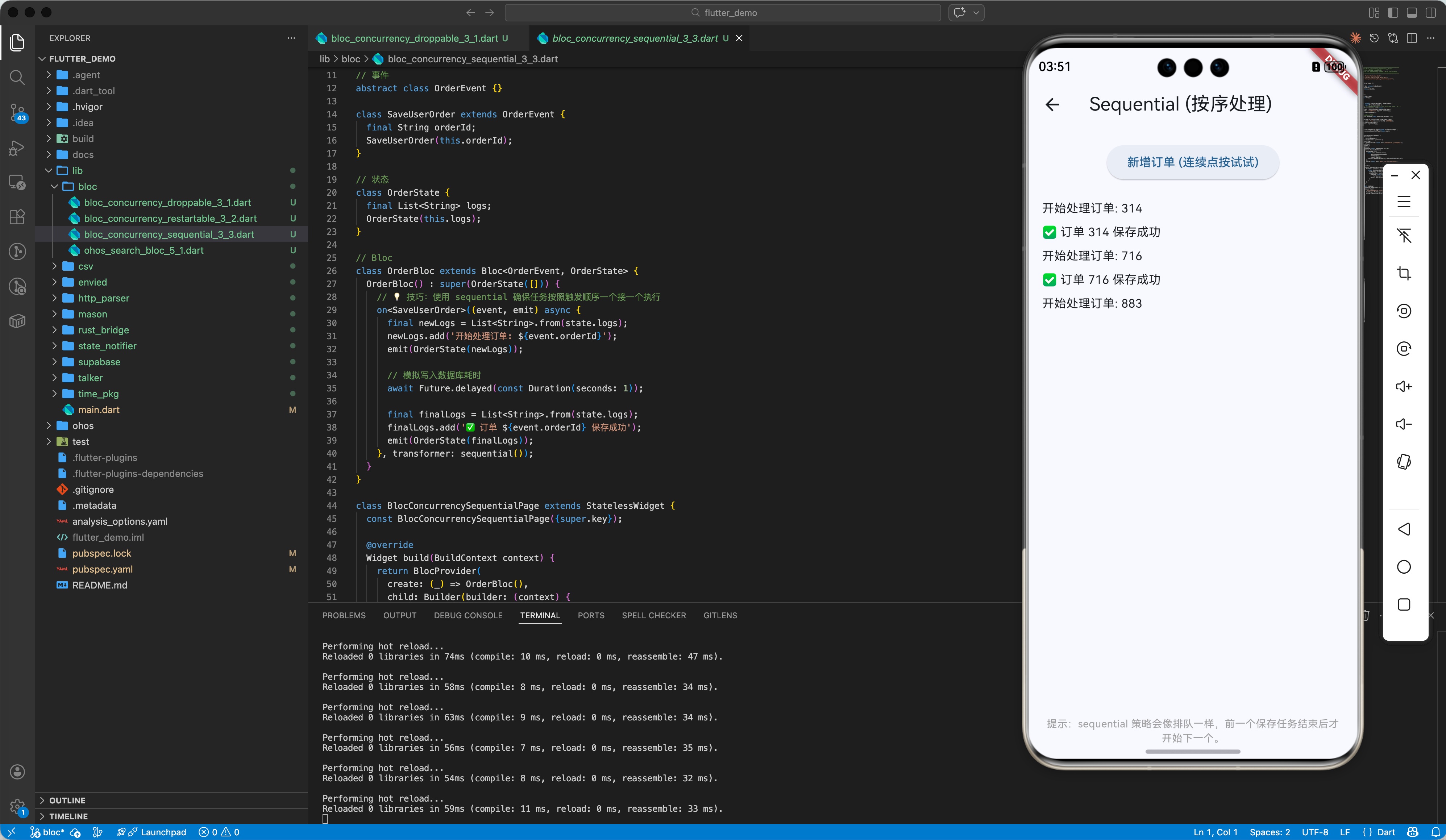Toggle secondary side bar layout button
Image resolution: width=1446 pixels, height=840 pixels.
click(1430, 13)
